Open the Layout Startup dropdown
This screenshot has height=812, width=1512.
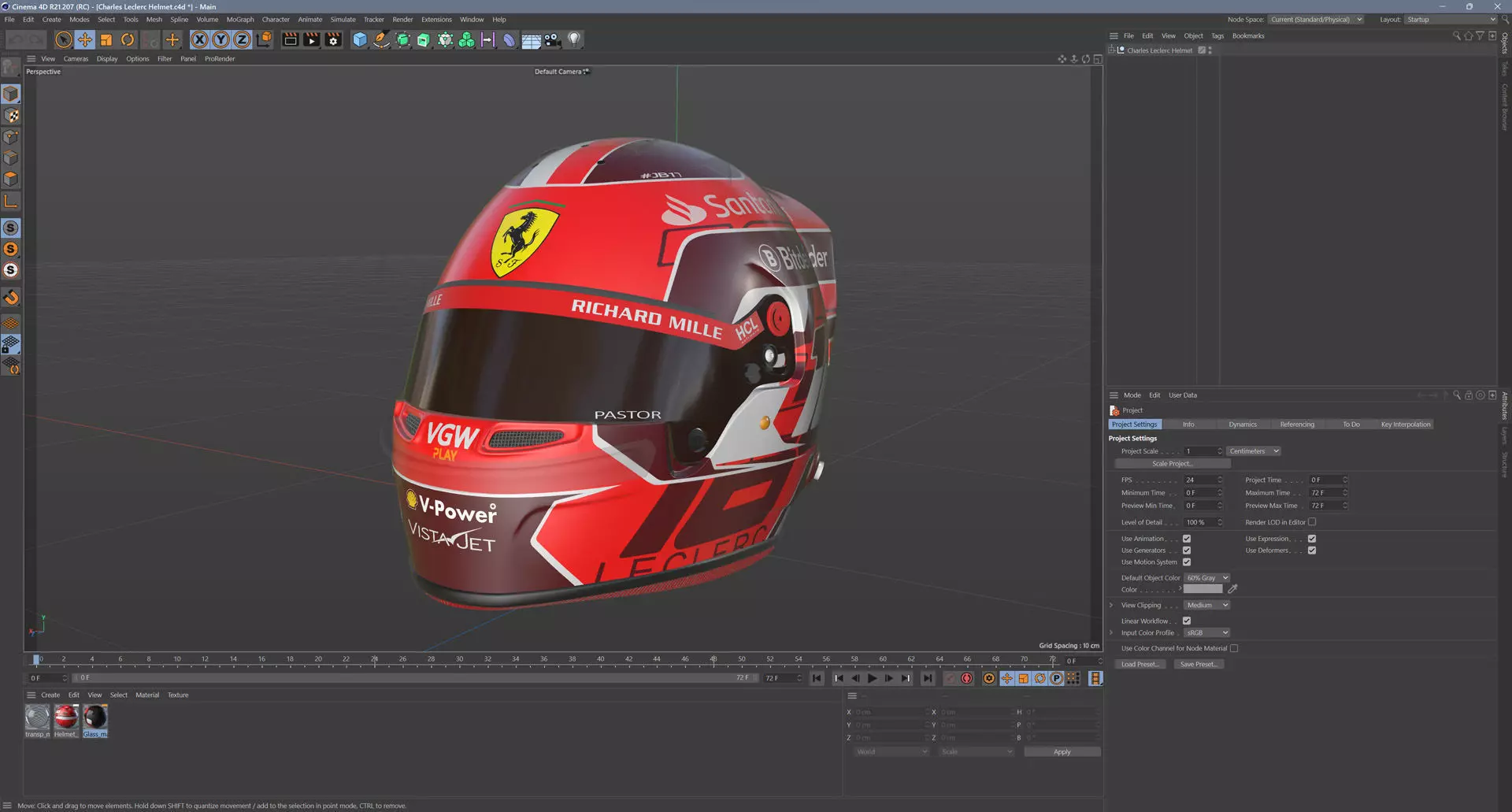(x=1451, y=20)
